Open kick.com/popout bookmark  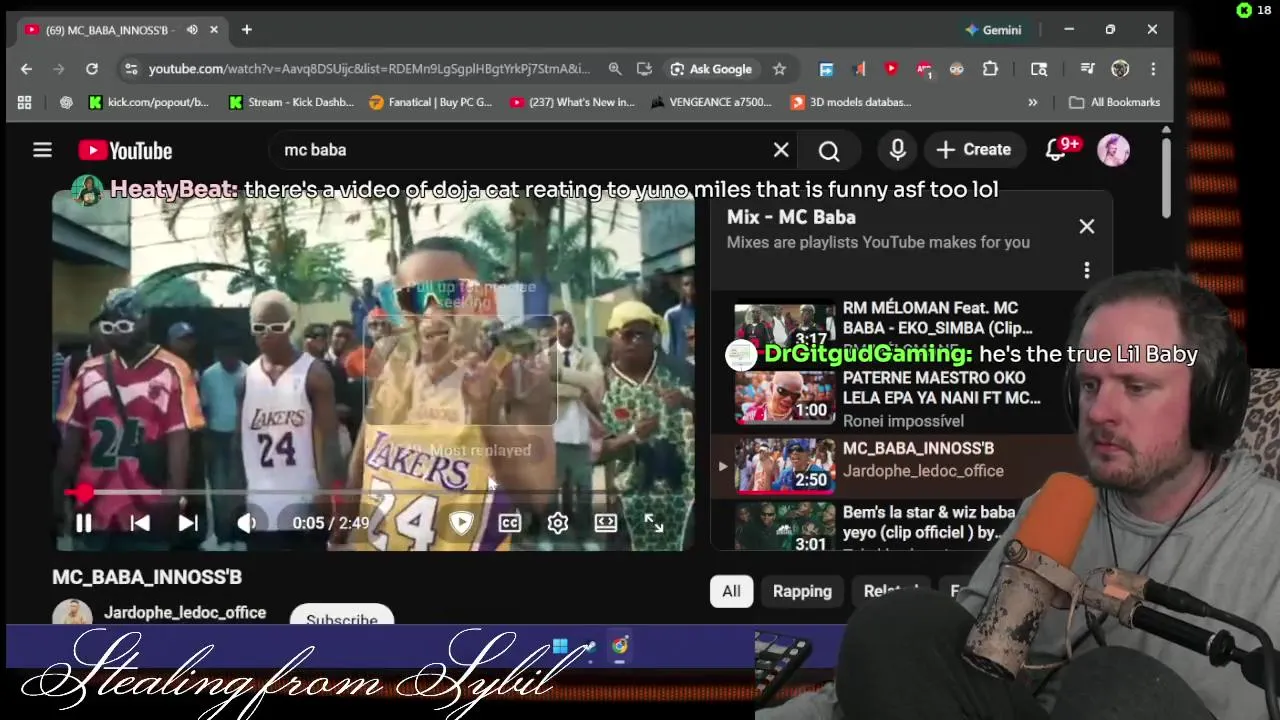pos(149,102)
